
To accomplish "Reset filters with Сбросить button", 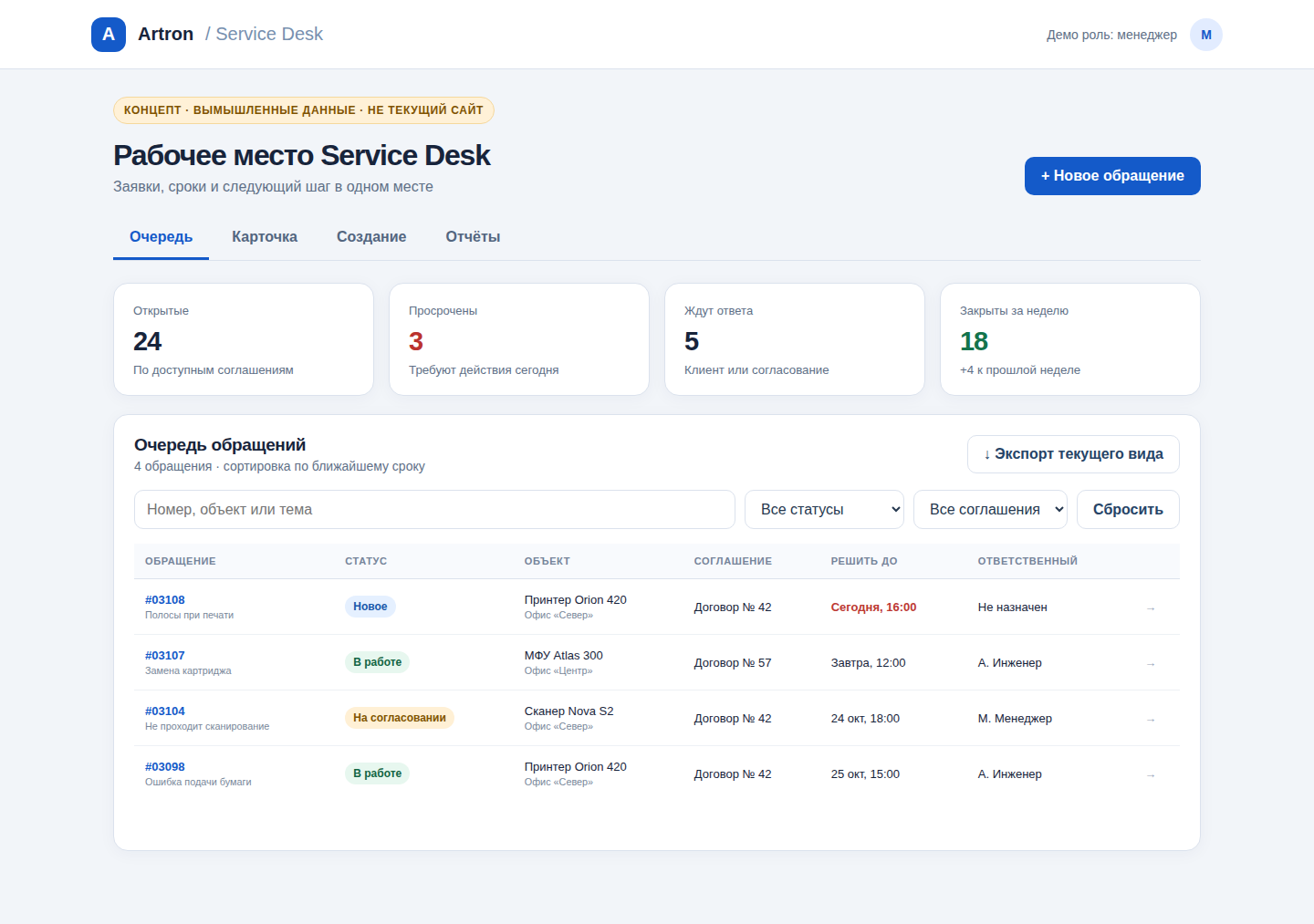I will [x=1128, y=509].
